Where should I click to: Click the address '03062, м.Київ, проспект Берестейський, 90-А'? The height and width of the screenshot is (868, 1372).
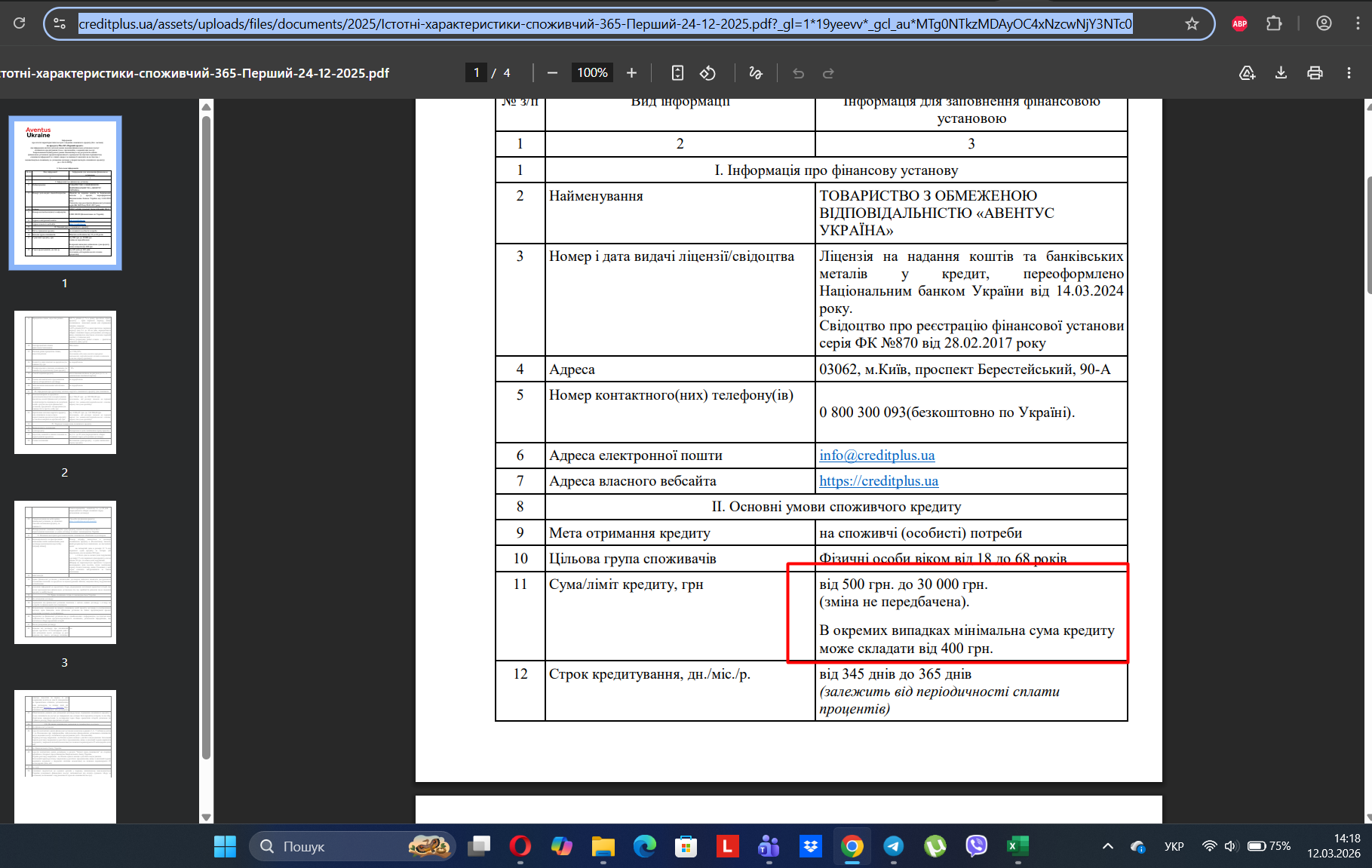[965, 370]
